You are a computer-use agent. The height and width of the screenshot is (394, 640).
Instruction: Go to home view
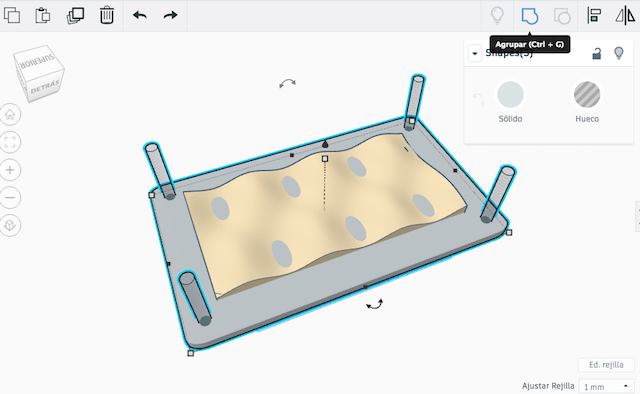coord(10,114)
